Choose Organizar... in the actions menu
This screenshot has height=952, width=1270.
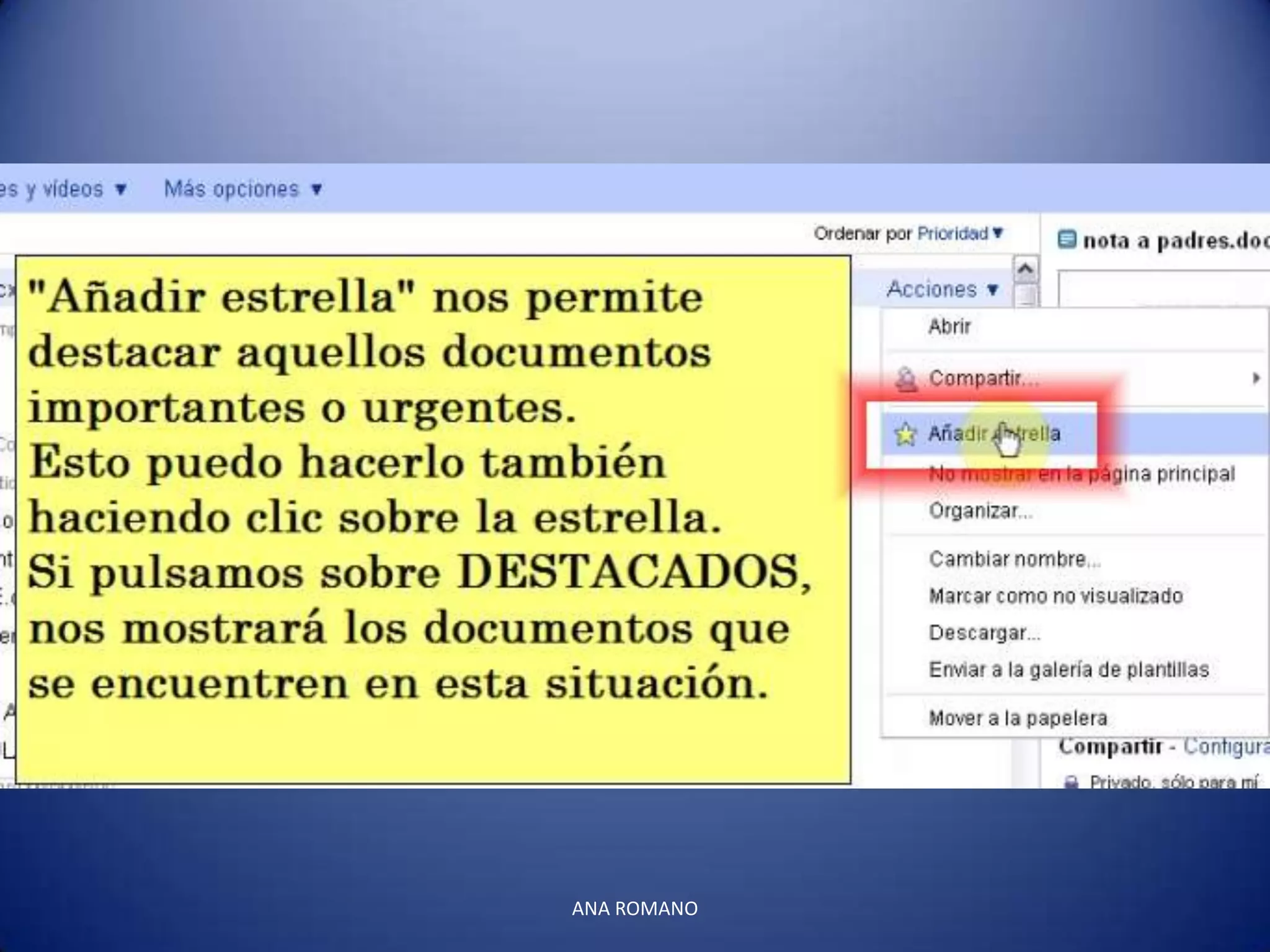click(x=980, y=511)
